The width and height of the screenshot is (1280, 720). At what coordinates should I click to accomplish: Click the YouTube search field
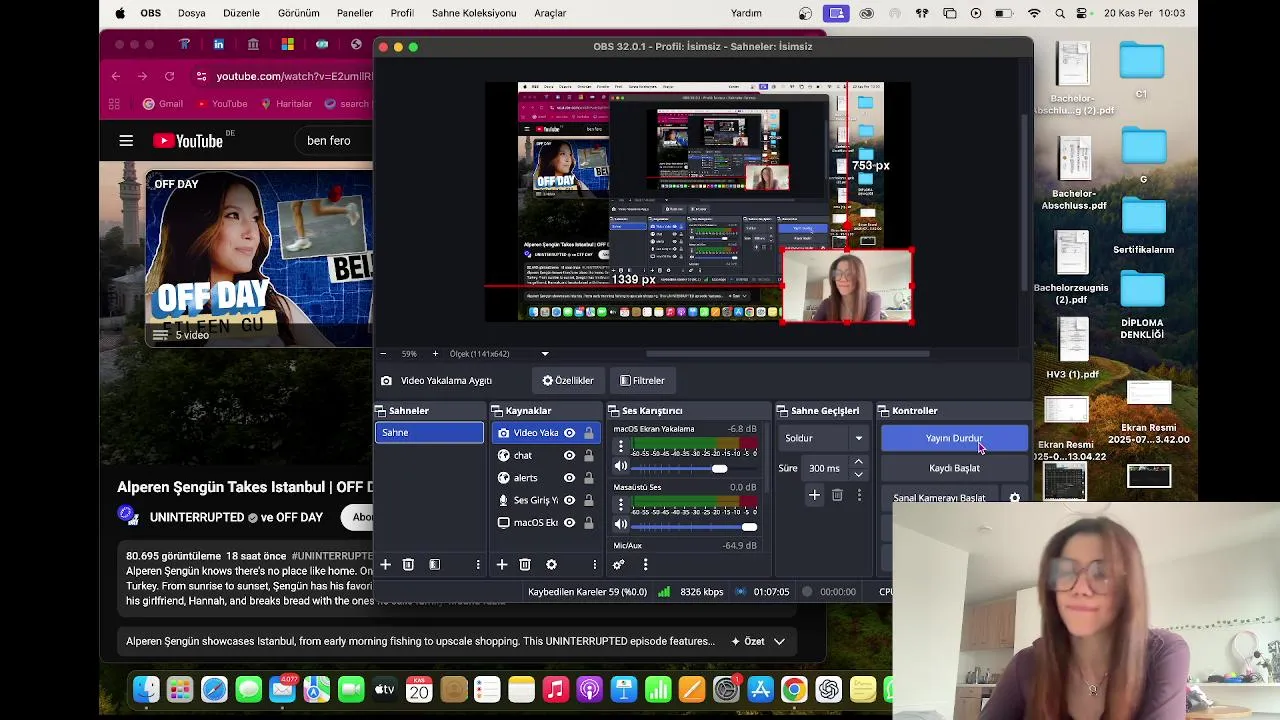pos(334,141)
